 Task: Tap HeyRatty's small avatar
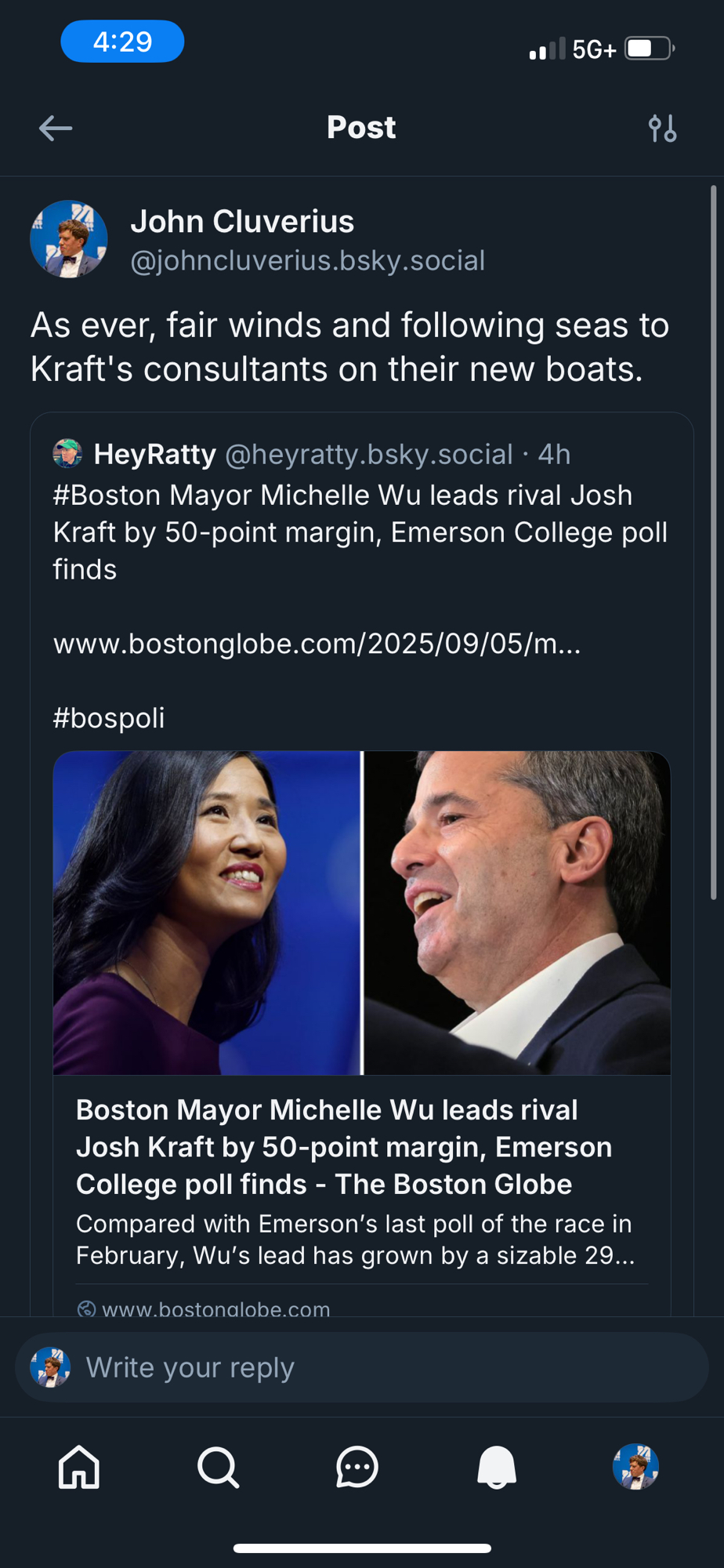[67, 454]
